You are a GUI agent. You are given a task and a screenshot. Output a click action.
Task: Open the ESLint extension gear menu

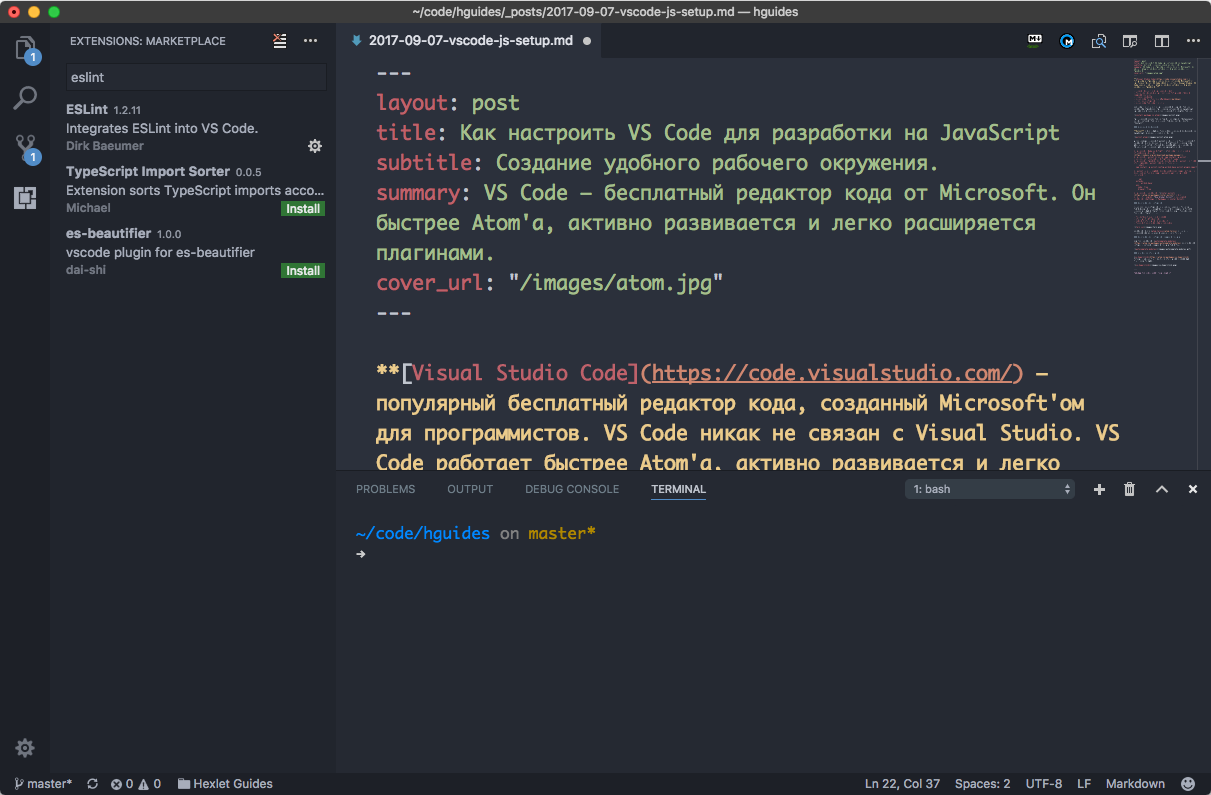pyautogui.click(x=314, y=146)
